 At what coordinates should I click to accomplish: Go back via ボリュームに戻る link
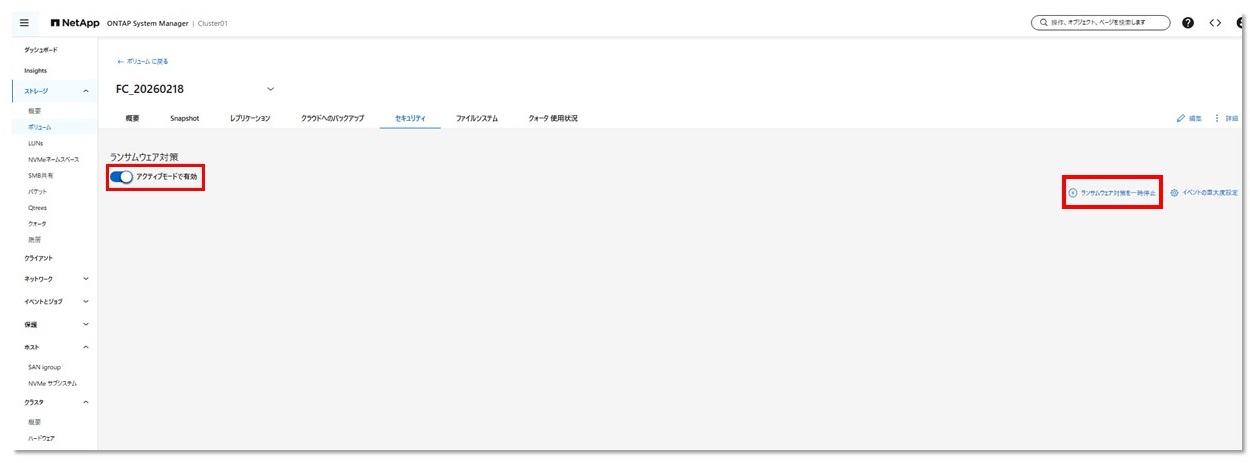(143, 61)
